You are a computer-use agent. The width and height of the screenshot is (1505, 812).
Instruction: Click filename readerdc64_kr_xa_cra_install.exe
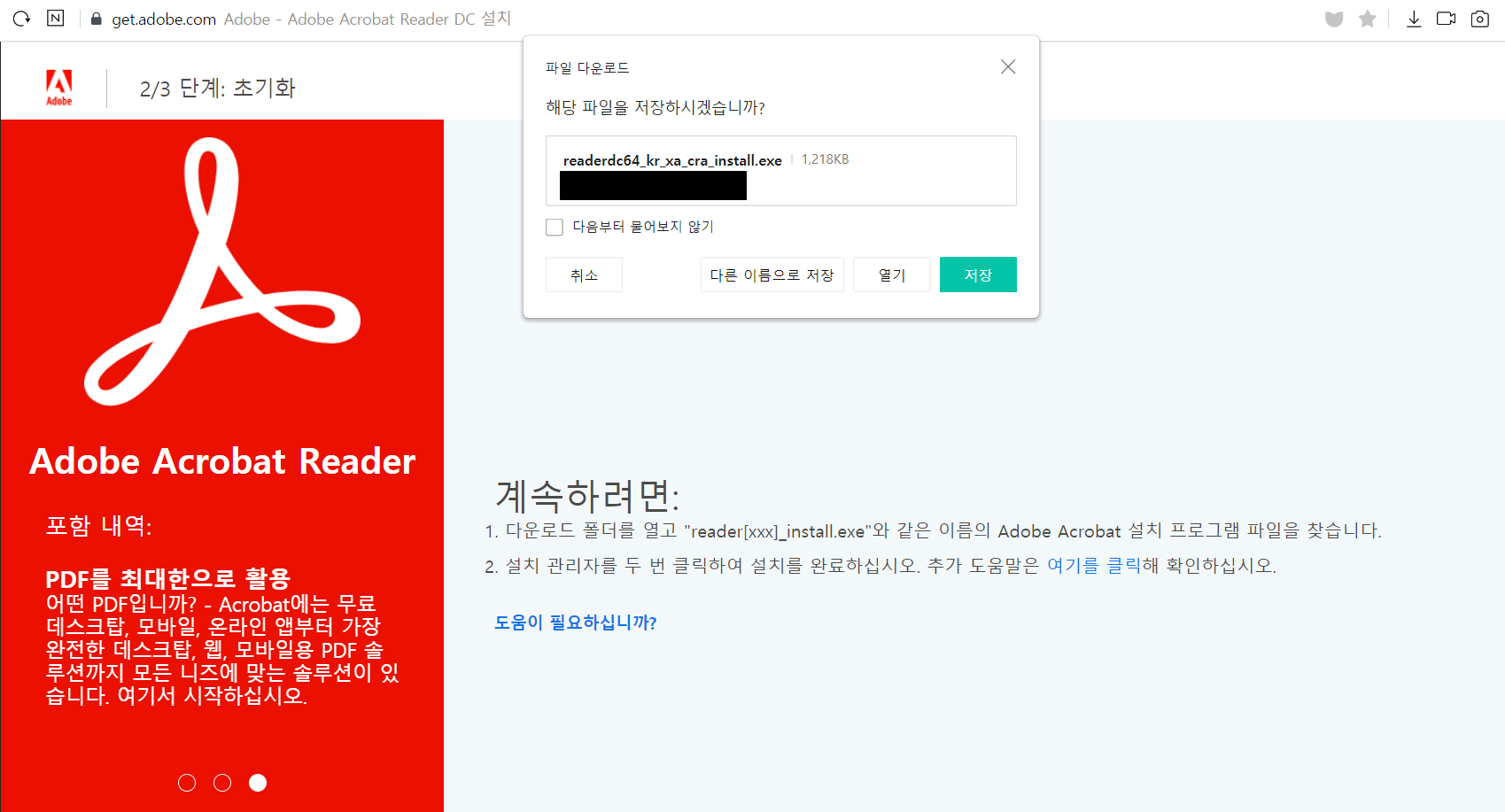coord(672,160)
